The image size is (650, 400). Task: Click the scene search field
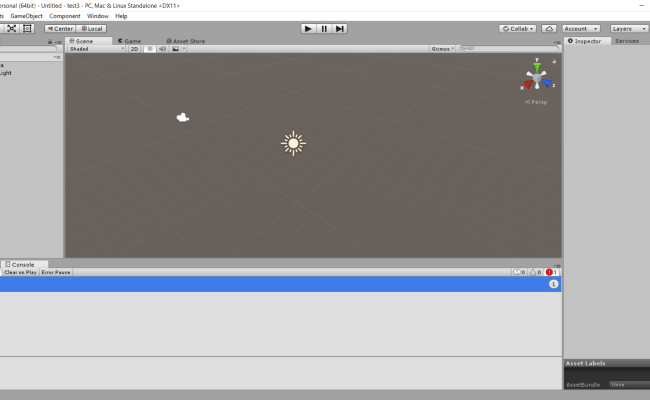(x=509, y=48)
